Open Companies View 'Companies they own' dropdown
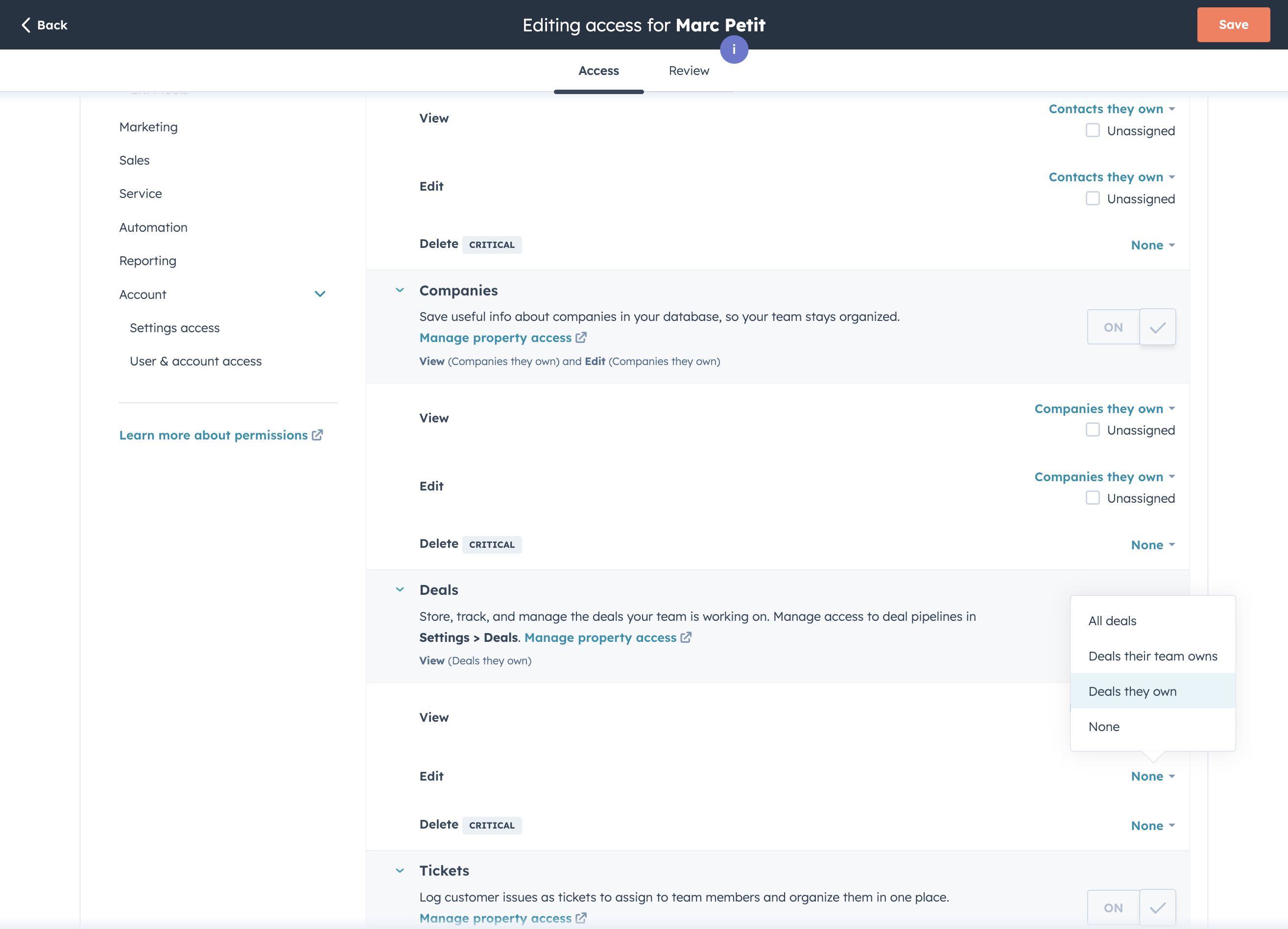This screenshot has width=1288, height=929. [1104, 409]
